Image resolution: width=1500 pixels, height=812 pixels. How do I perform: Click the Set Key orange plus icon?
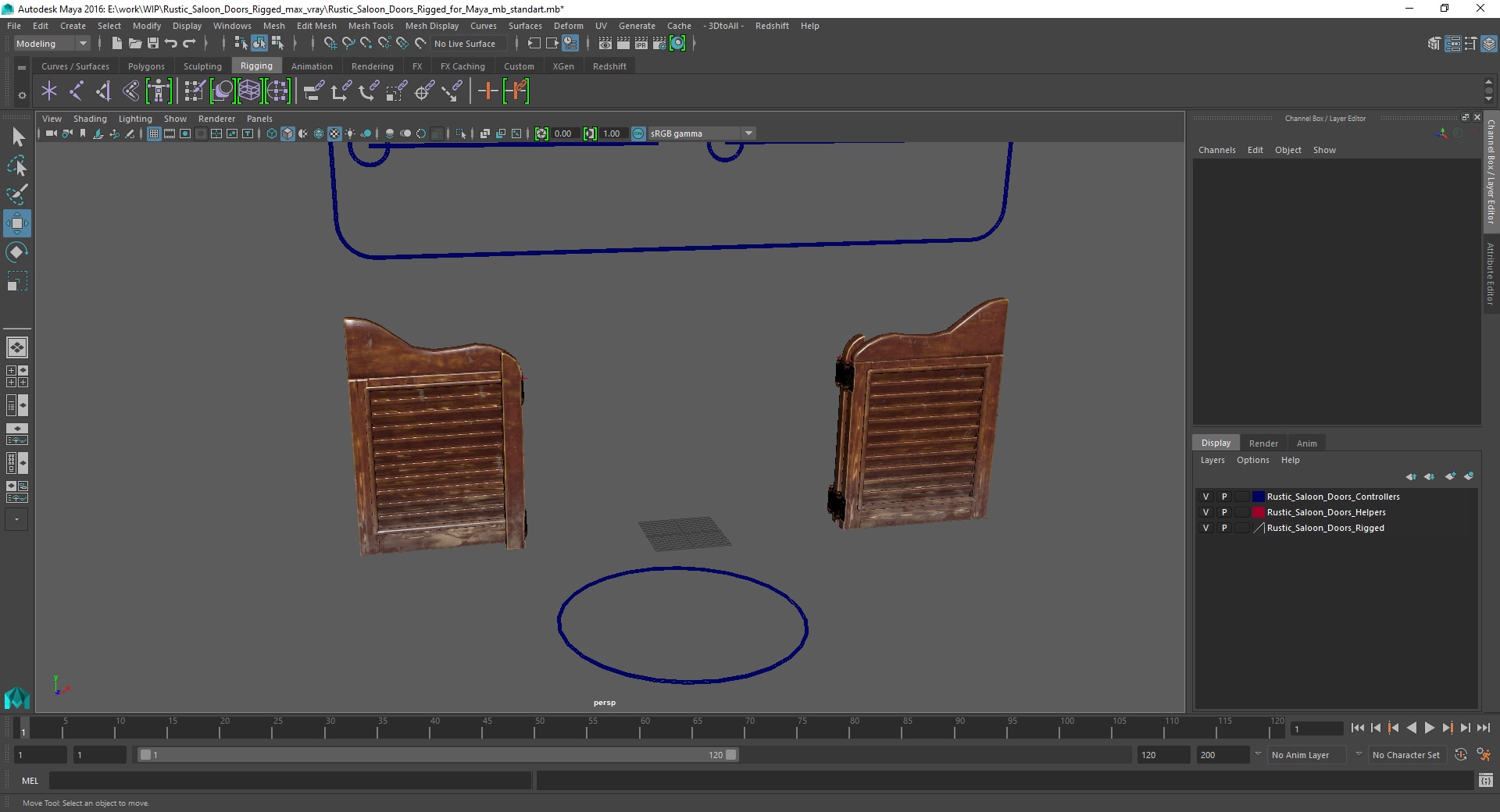tap(487, 91)
